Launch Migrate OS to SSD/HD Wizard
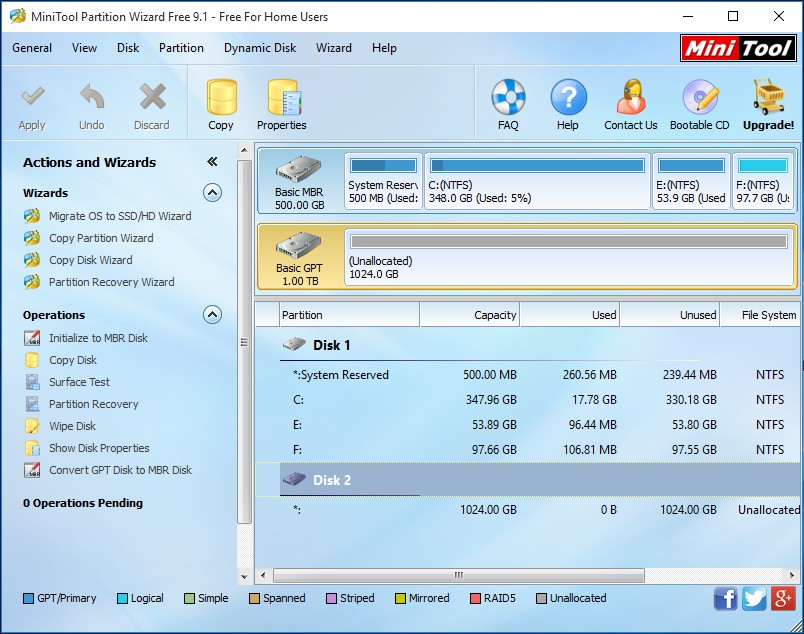Screen dimensions: 804x634 pyautogui.click(x=120, y=216)
